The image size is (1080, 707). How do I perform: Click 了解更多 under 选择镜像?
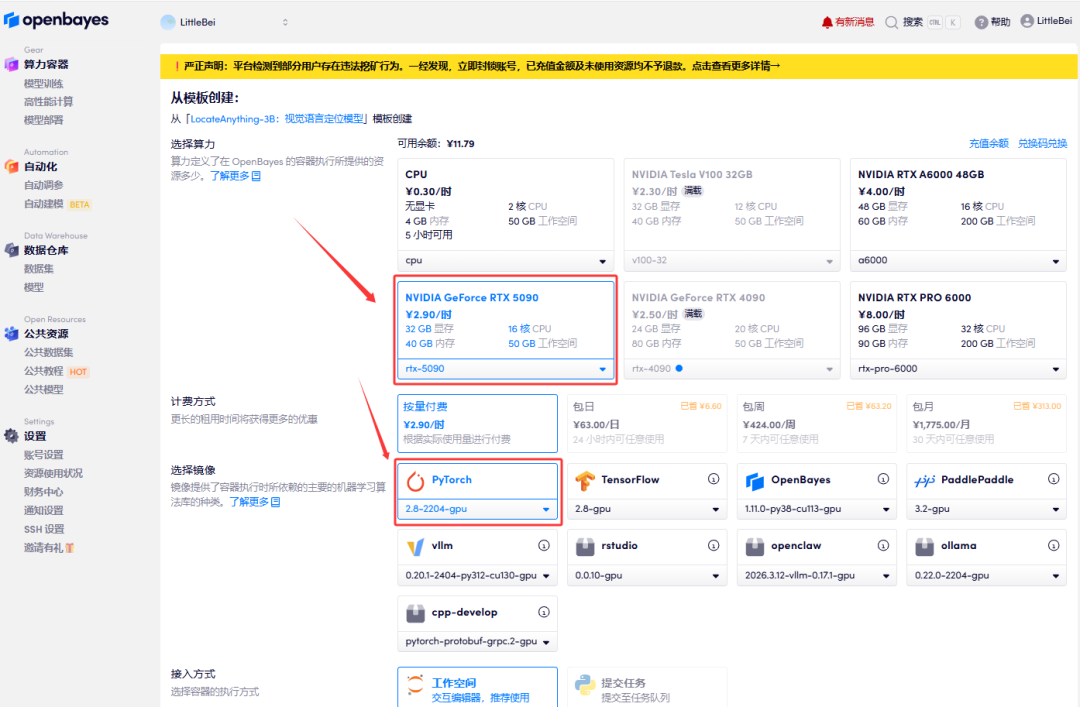point(254,502)
